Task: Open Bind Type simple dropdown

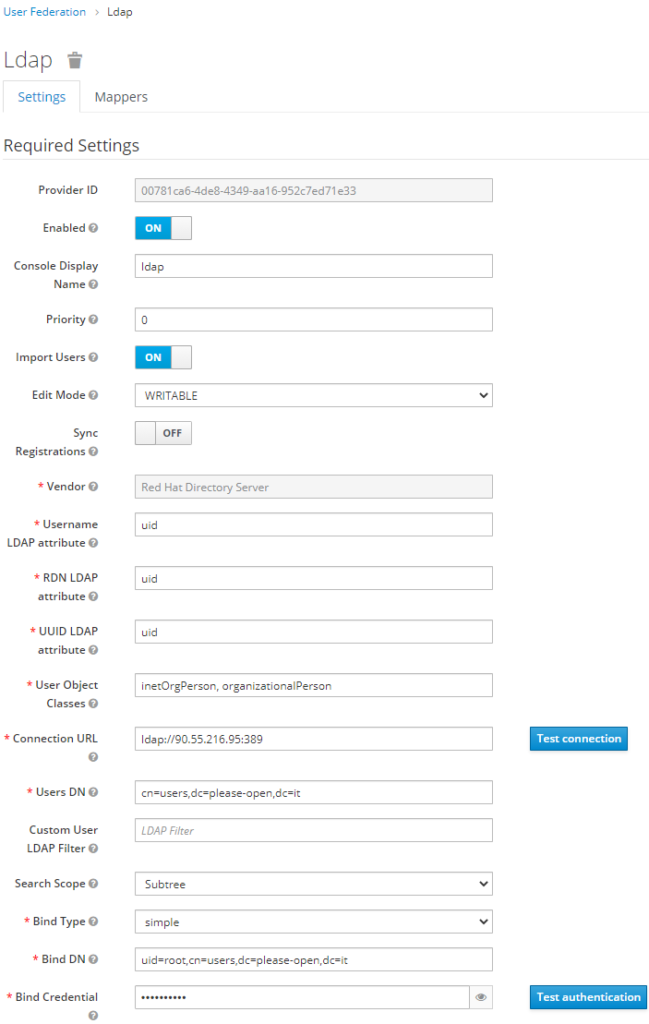Action: click(313, 921)
